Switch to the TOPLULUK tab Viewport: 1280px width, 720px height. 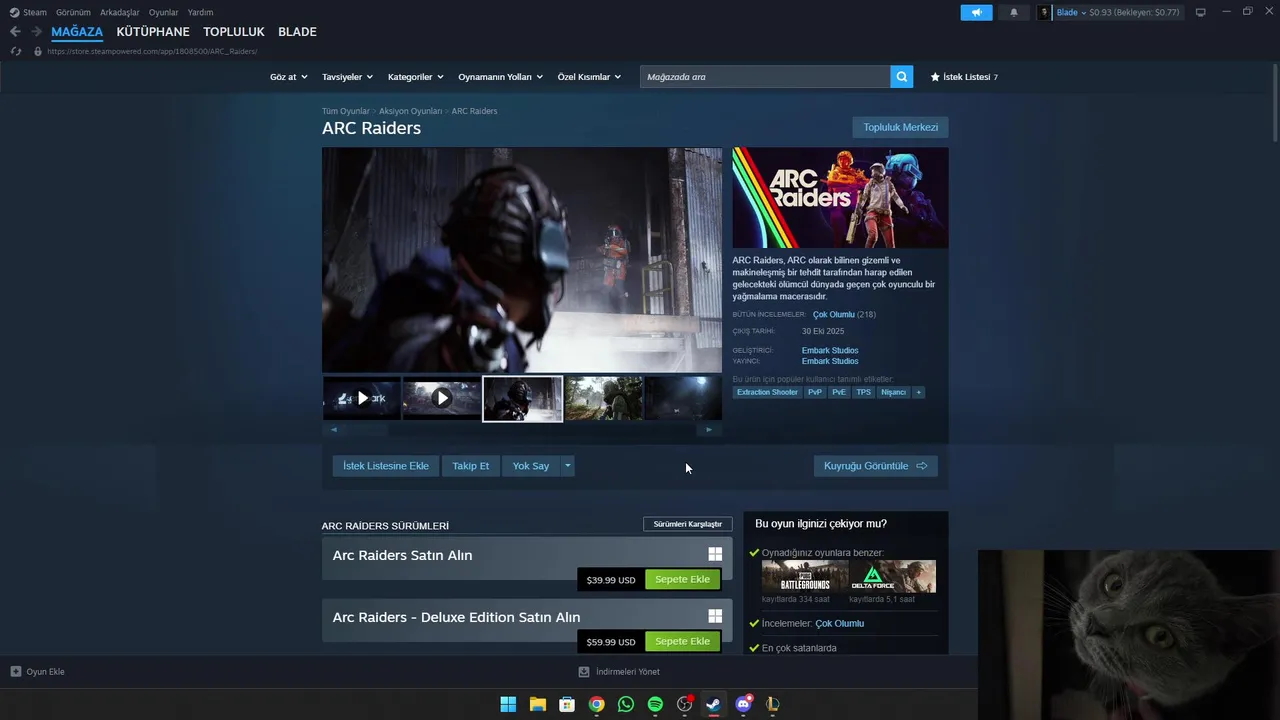234,32
